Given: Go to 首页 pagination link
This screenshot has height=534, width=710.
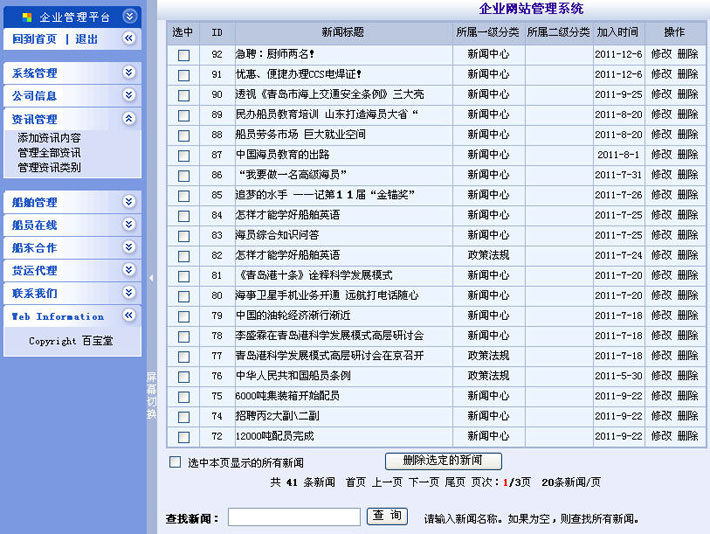Looking at the screenshot, I should click(x=355, y=482).
